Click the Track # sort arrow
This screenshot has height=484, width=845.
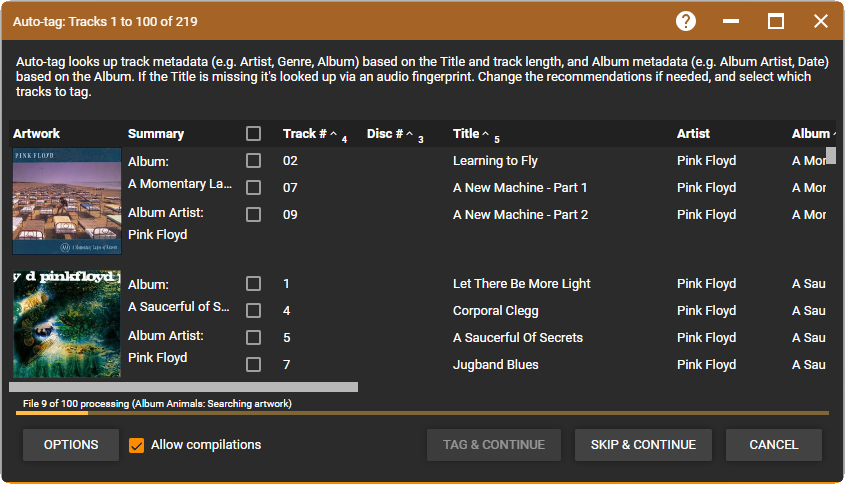point(333,134)
